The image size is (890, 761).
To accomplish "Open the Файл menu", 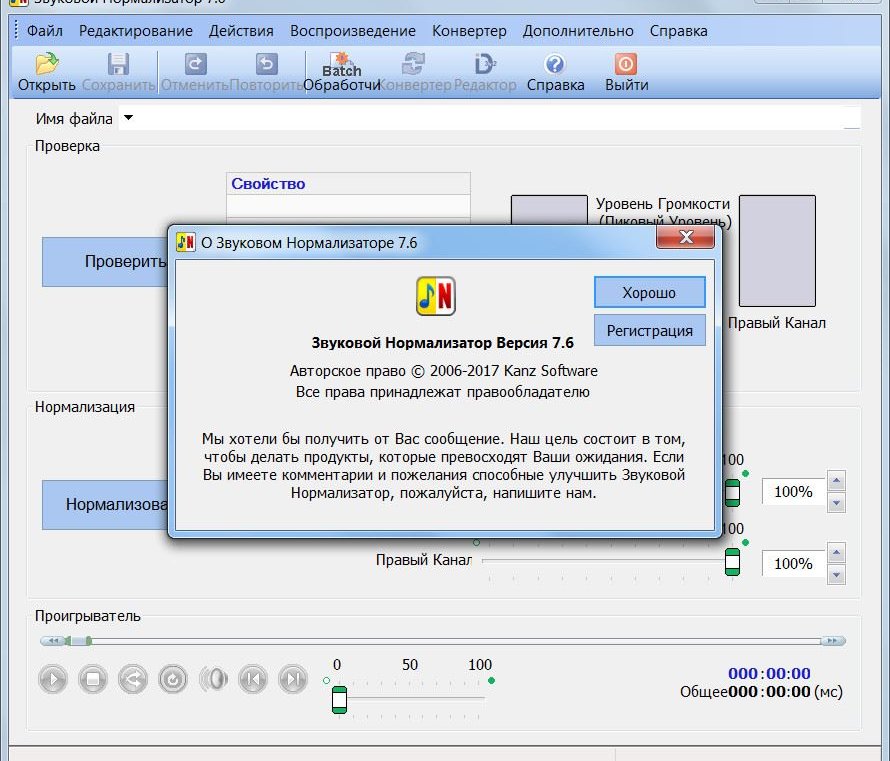I will 45,31.
